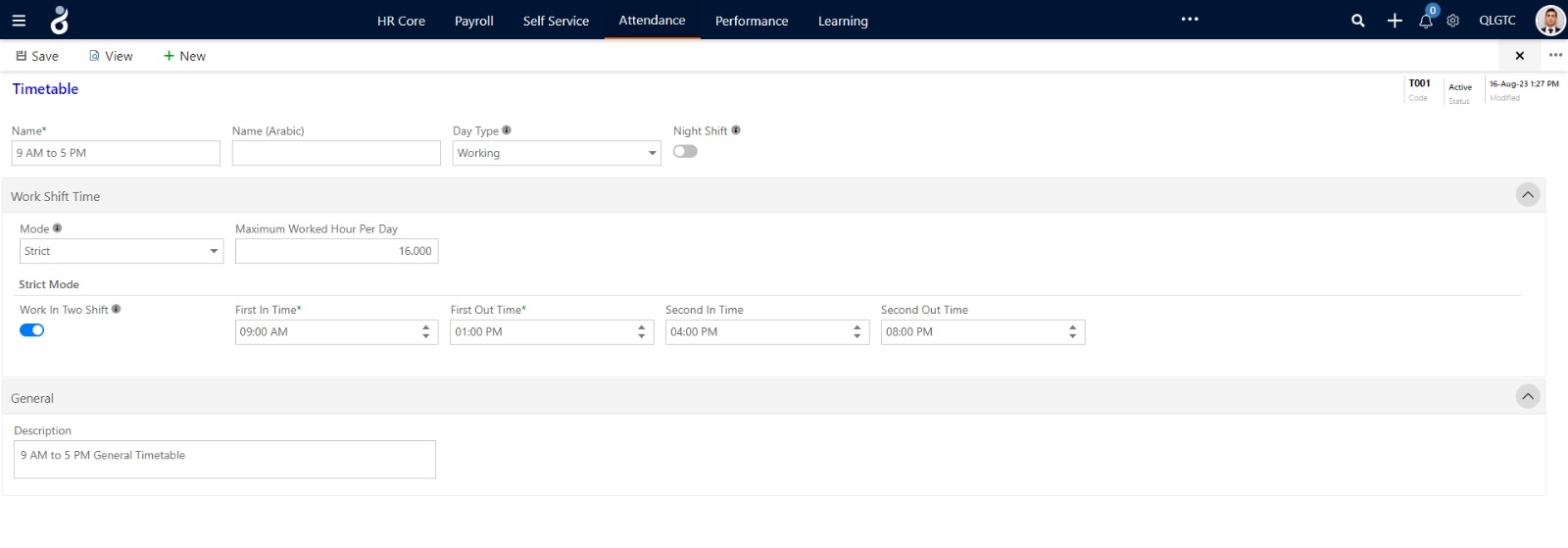The width and height of the screenshot is (1568, 548).
Task: Click the company logo icon
Action: coord(60,20)
